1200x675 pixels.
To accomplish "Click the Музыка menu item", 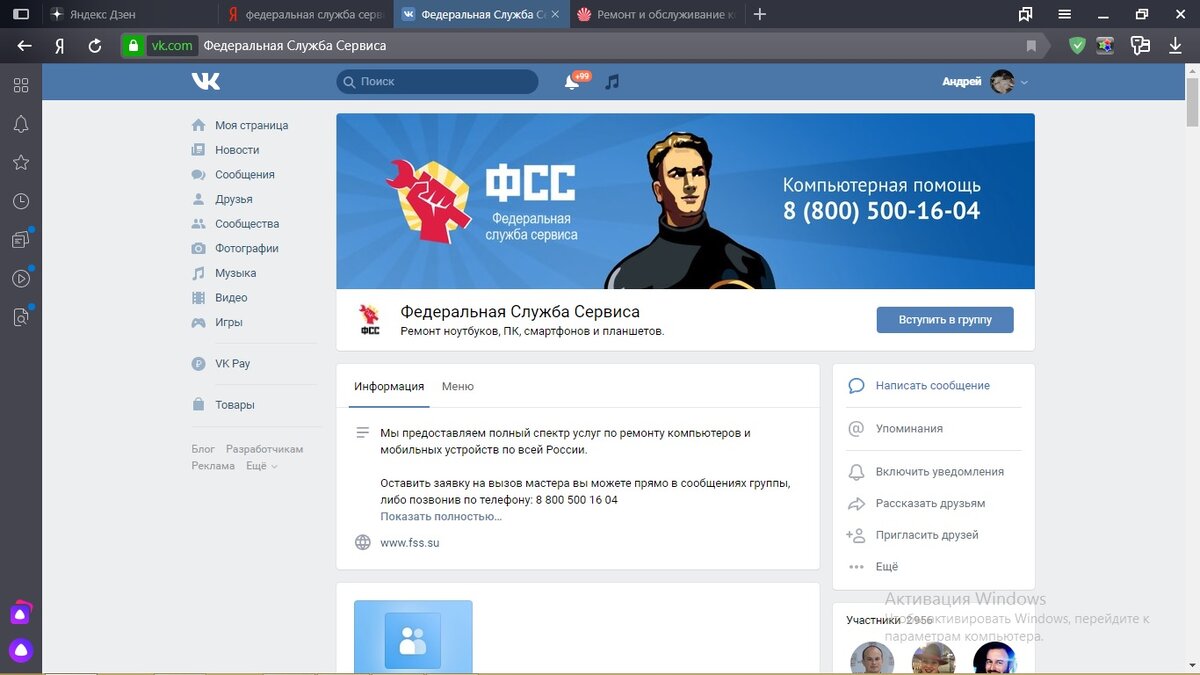I will tap(235, 273).
